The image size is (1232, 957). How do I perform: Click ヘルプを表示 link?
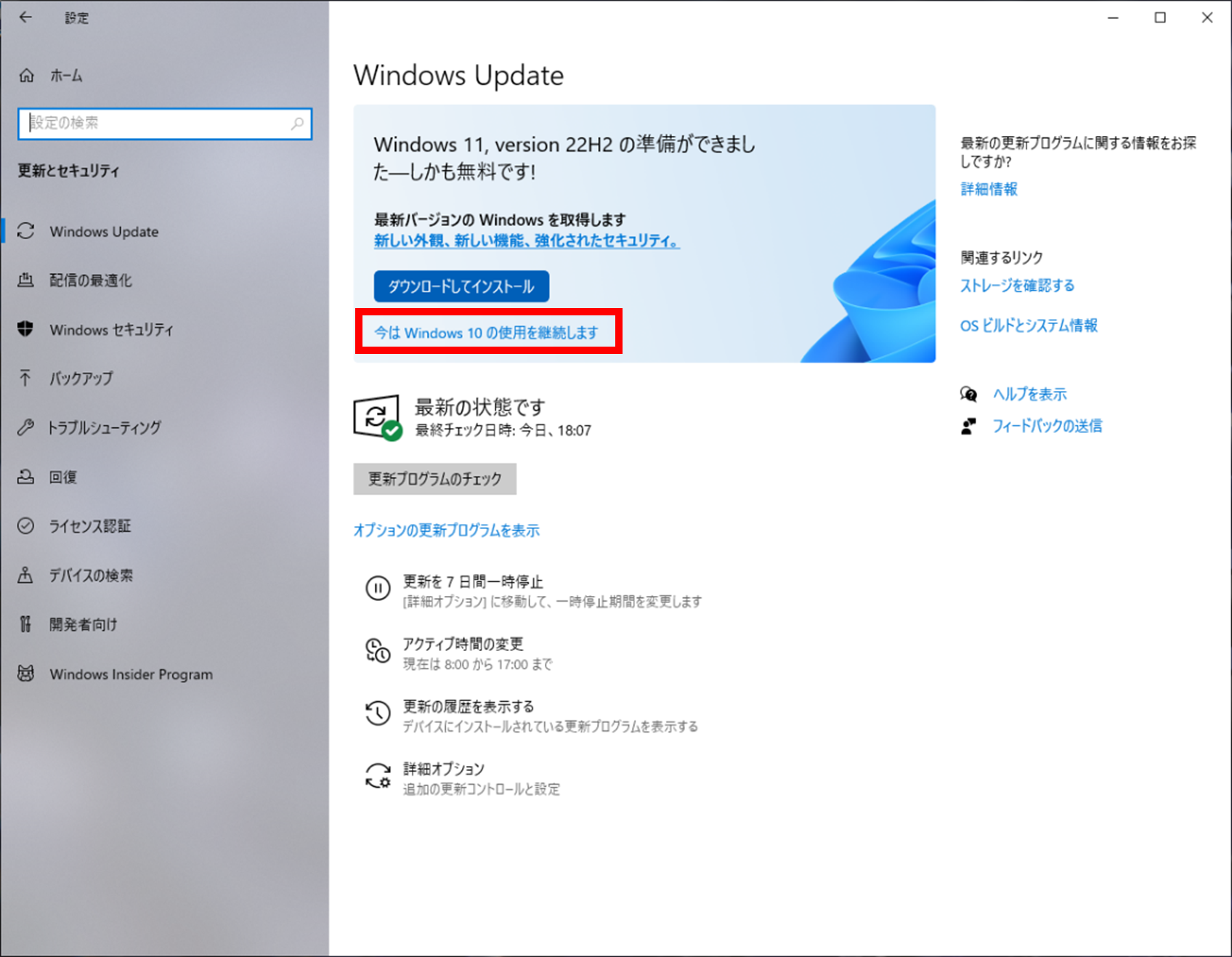click(1029, 395)
